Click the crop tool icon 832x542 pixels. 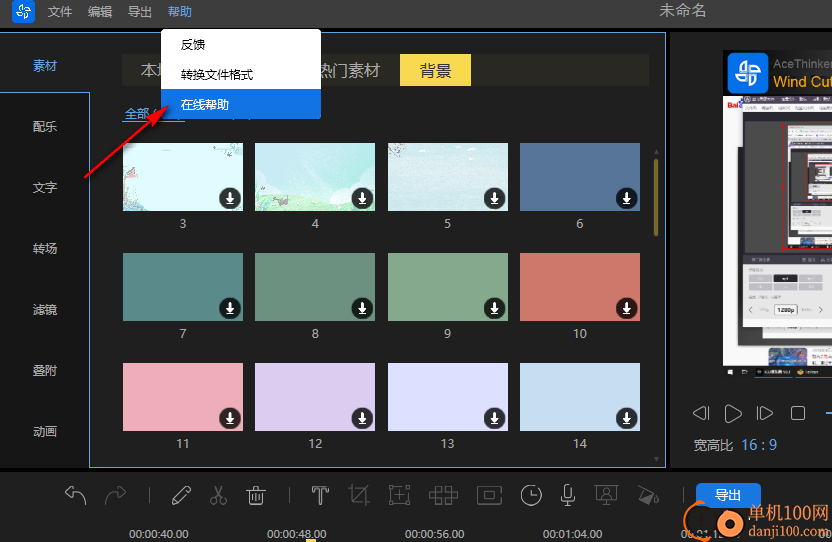359,495
